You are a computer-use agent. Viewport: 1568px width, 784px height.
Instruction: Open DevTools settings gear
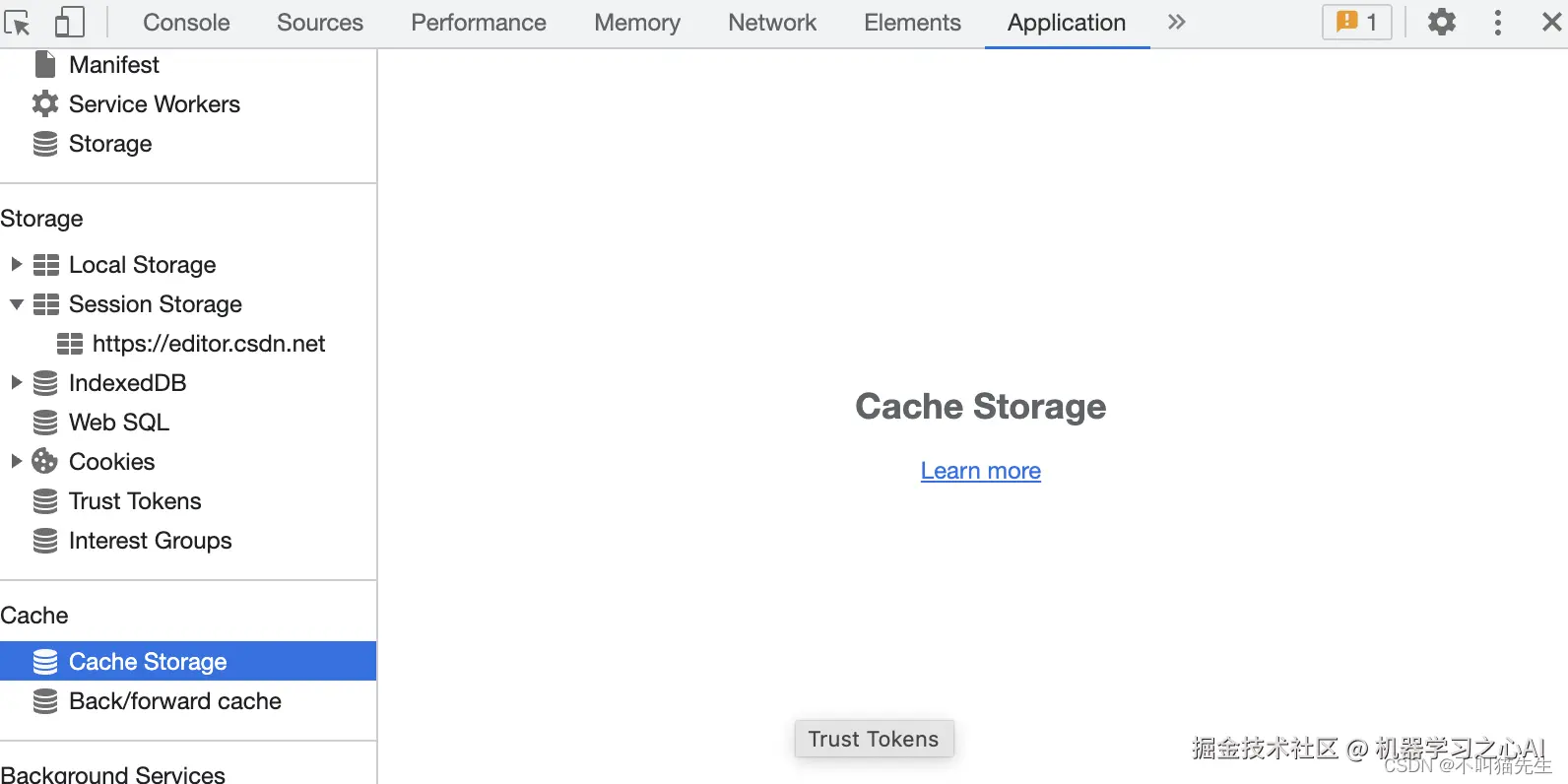tap(1441, 22)
